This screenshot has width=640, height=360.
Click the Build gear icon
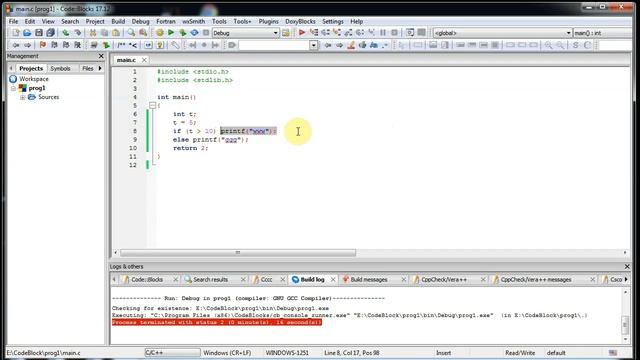point(160,33)
